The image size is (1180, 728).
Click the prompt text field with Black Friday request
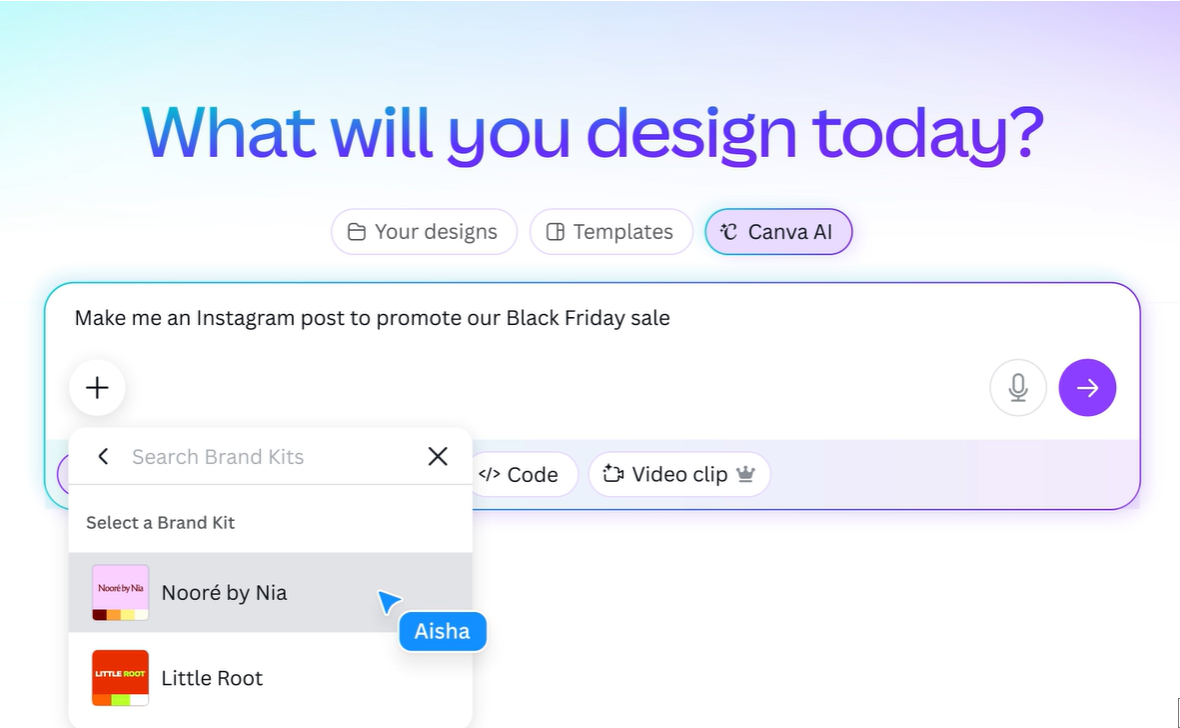point(371,318)
